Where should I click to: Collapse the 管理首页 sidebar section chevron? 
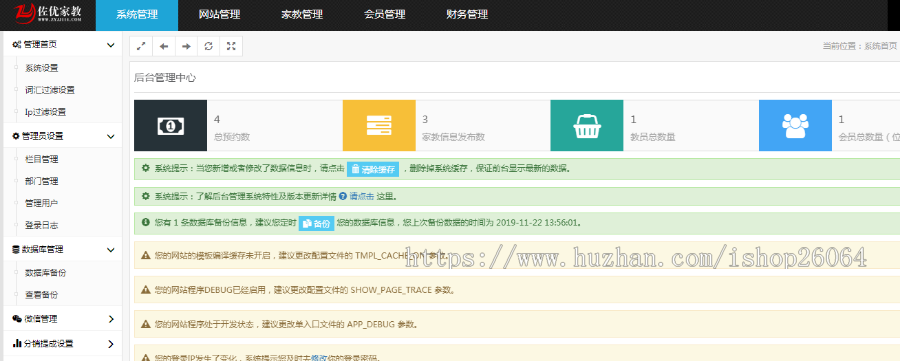coord(111,44)
